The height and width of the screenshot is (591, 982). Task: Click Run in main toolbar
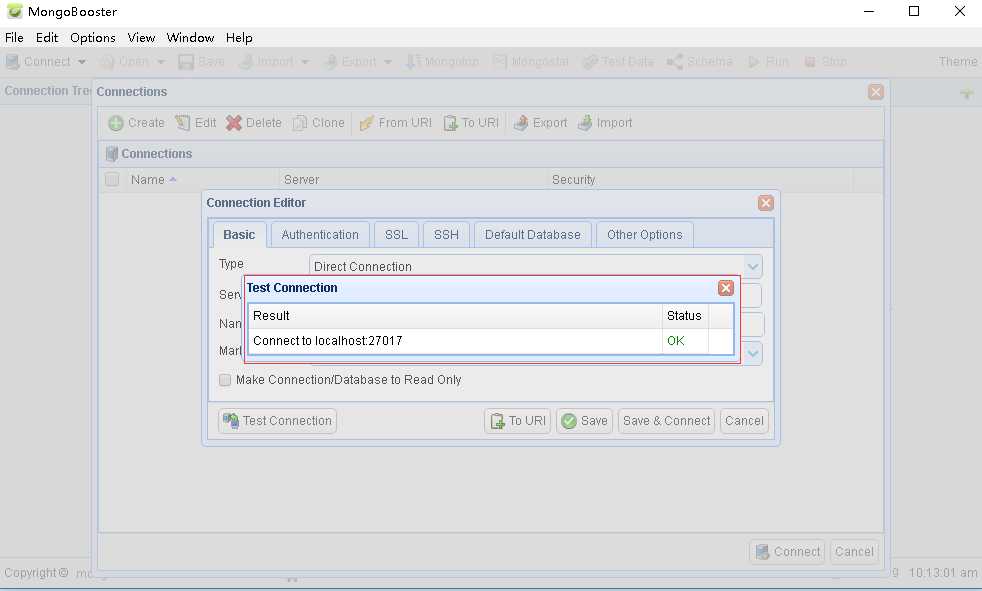pyautogui.click(x=768, y=61)
